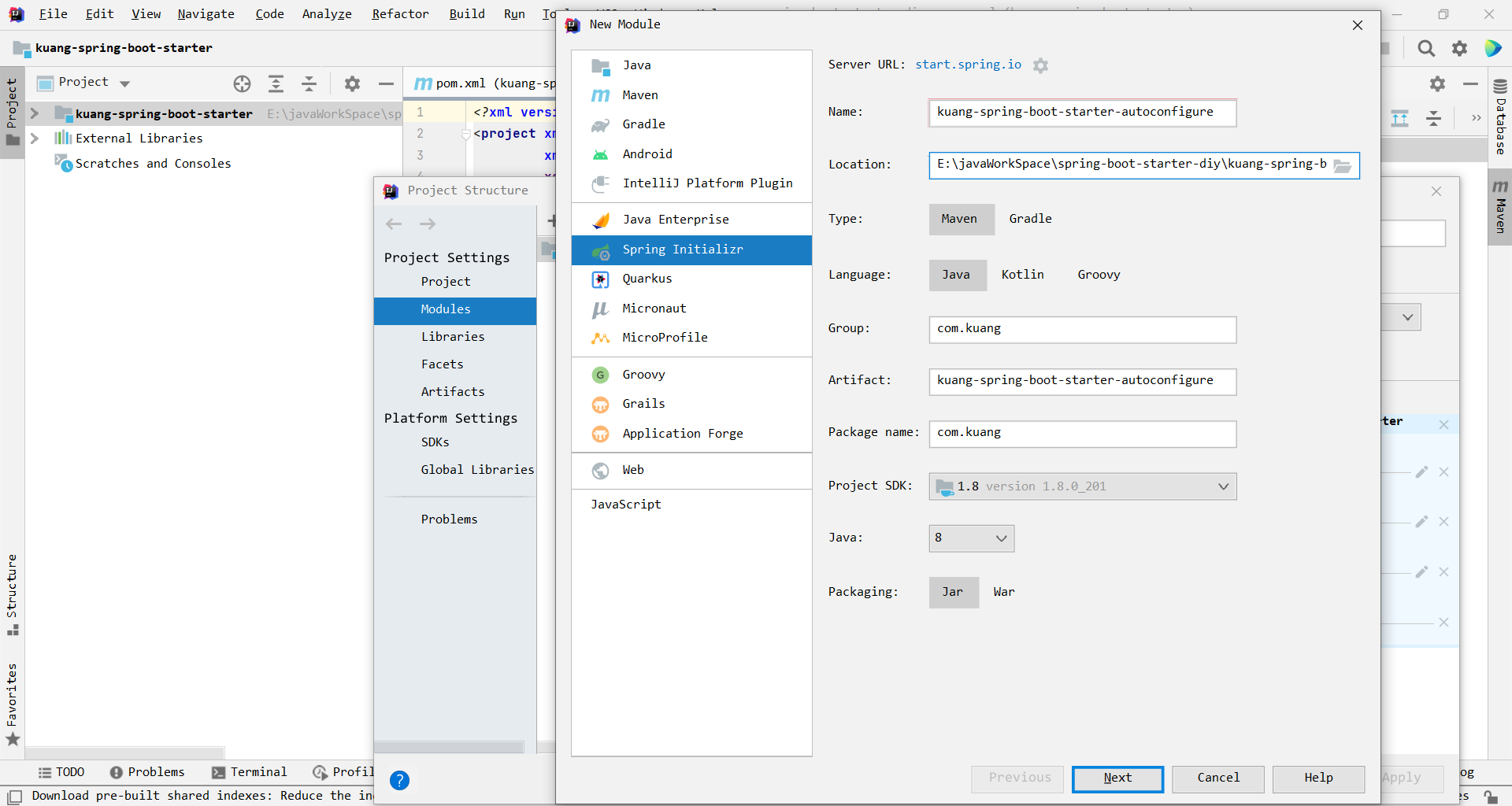This screenshot has height=806, width=1512.
Task: Click the Group input field
Action: point(1082,329)
